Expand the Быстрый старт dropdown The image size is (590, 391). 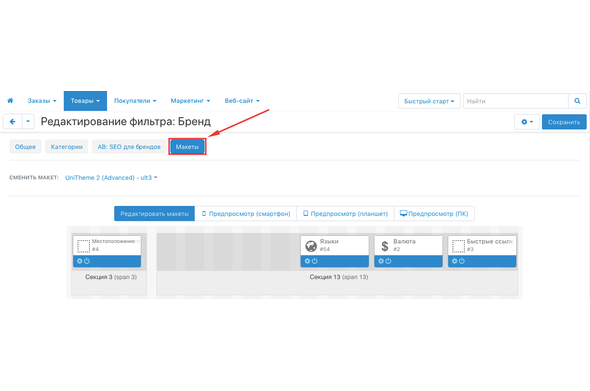coord(429,101)
